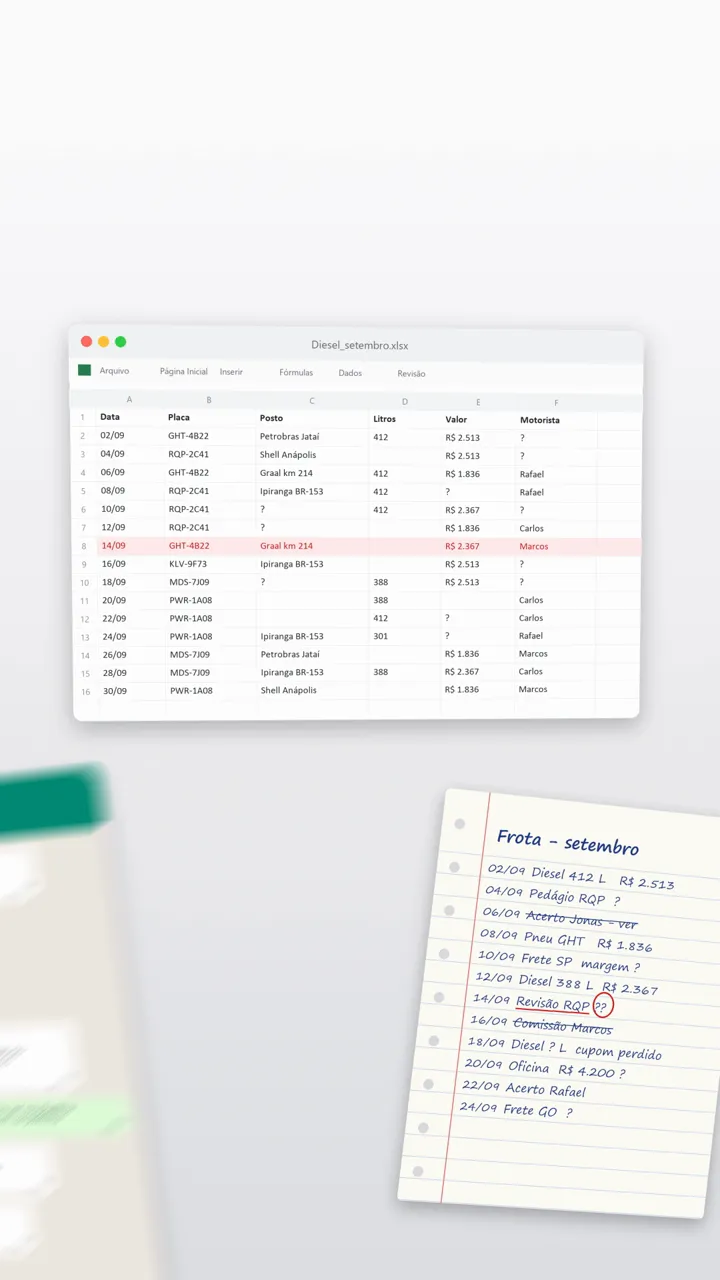This screenshot has height=1280, width=720.
Task: Select column B header
Action: point(209,400)
